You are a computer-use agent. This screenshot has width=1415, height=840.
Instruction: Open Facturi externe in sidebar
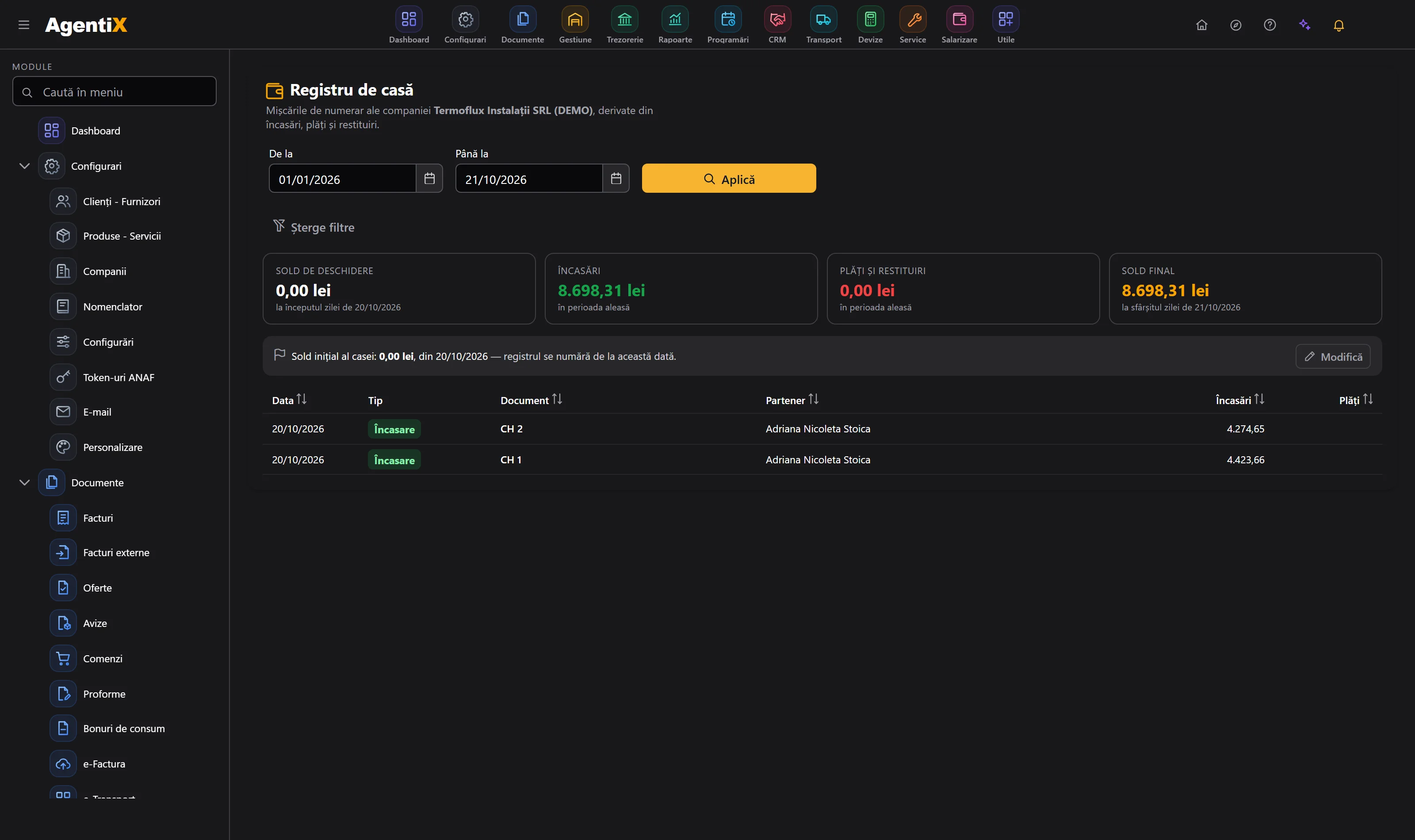(116, 553)
